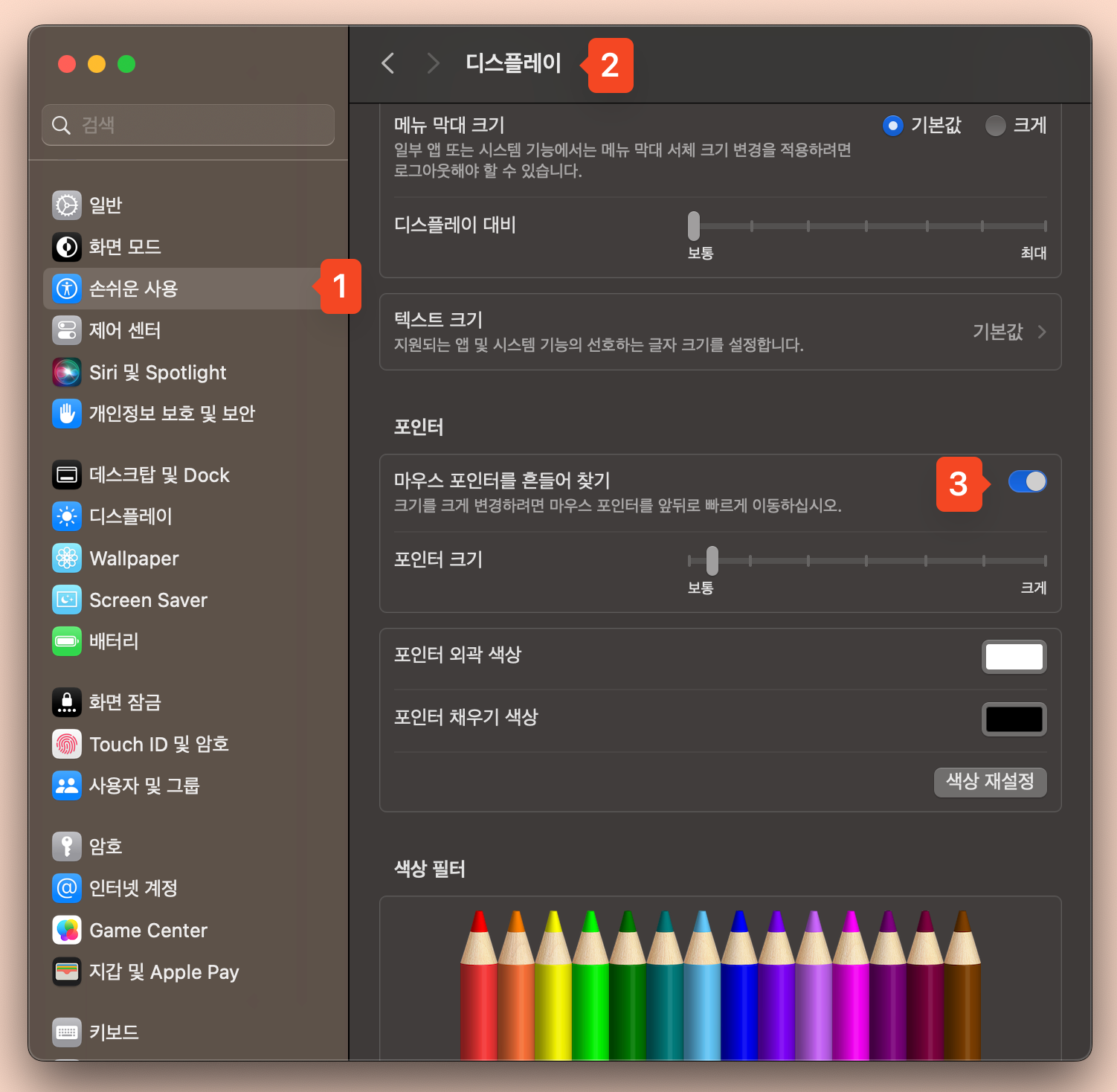This screenshot has width=1117, height=1092.
Task: Open 텍스트 크기 기본값 chevron row
Action: click(720, 332)
